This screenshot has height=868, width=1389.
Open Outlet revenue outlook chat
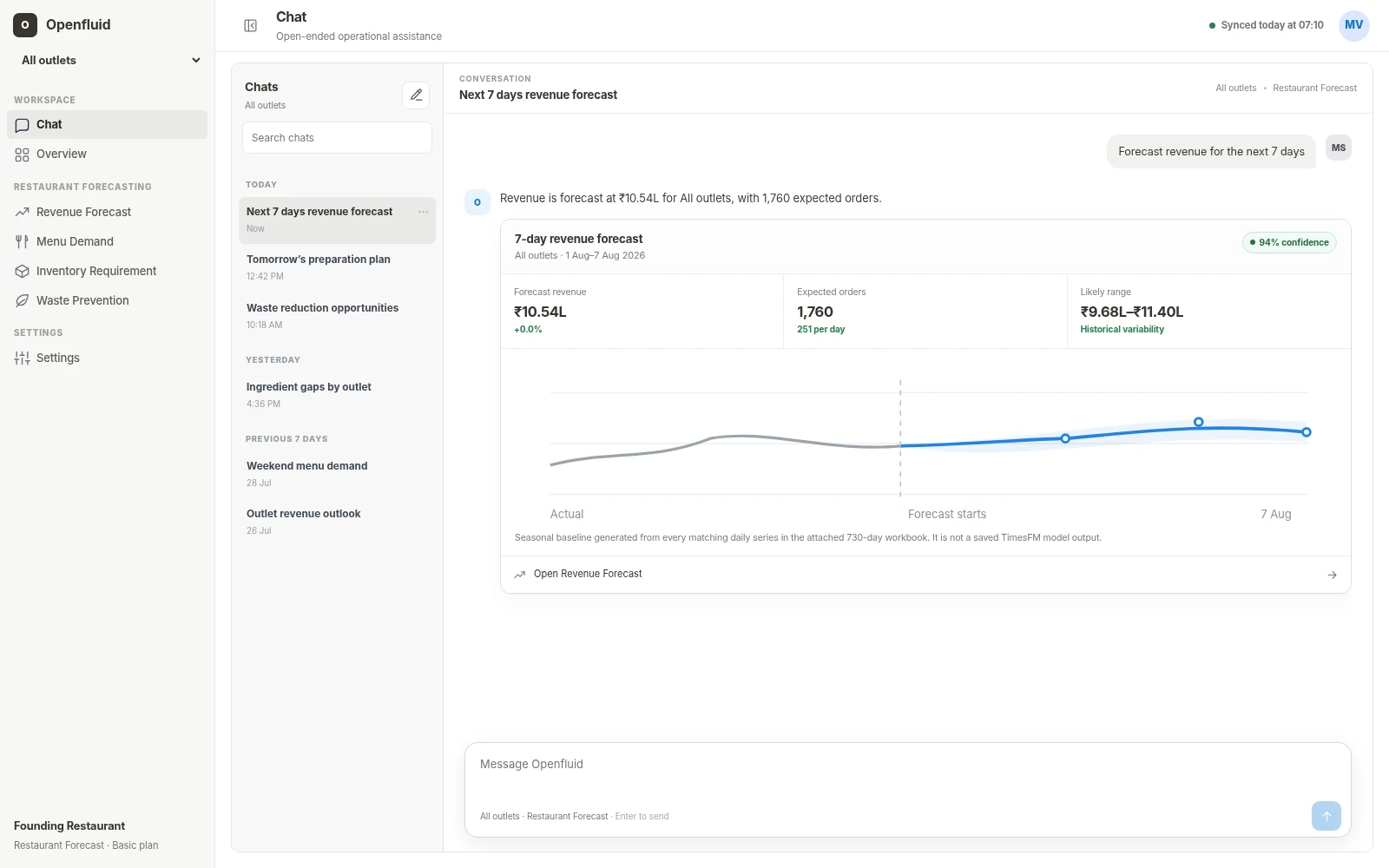tap(337, 522)
